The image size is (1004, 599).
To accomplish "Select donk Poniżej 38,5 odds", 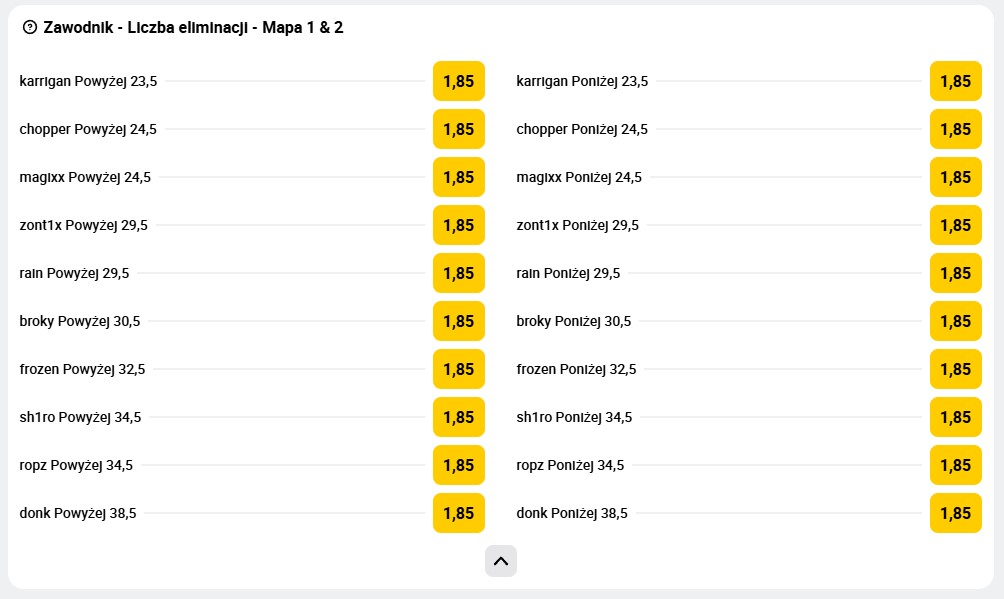I will 955,513.
